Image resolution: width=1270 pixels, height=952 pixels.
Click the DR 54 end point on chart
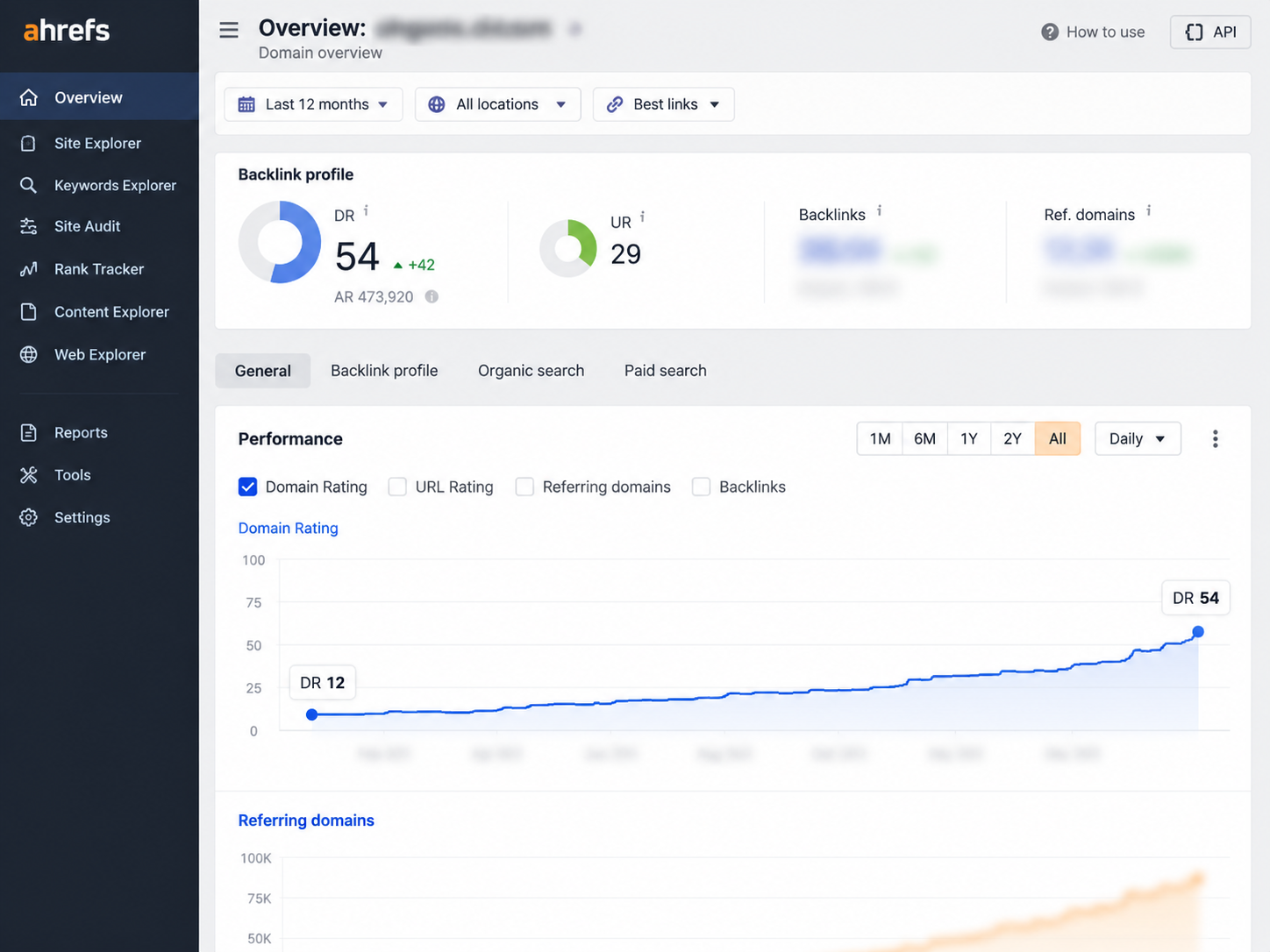click(x=1198, y=632)
